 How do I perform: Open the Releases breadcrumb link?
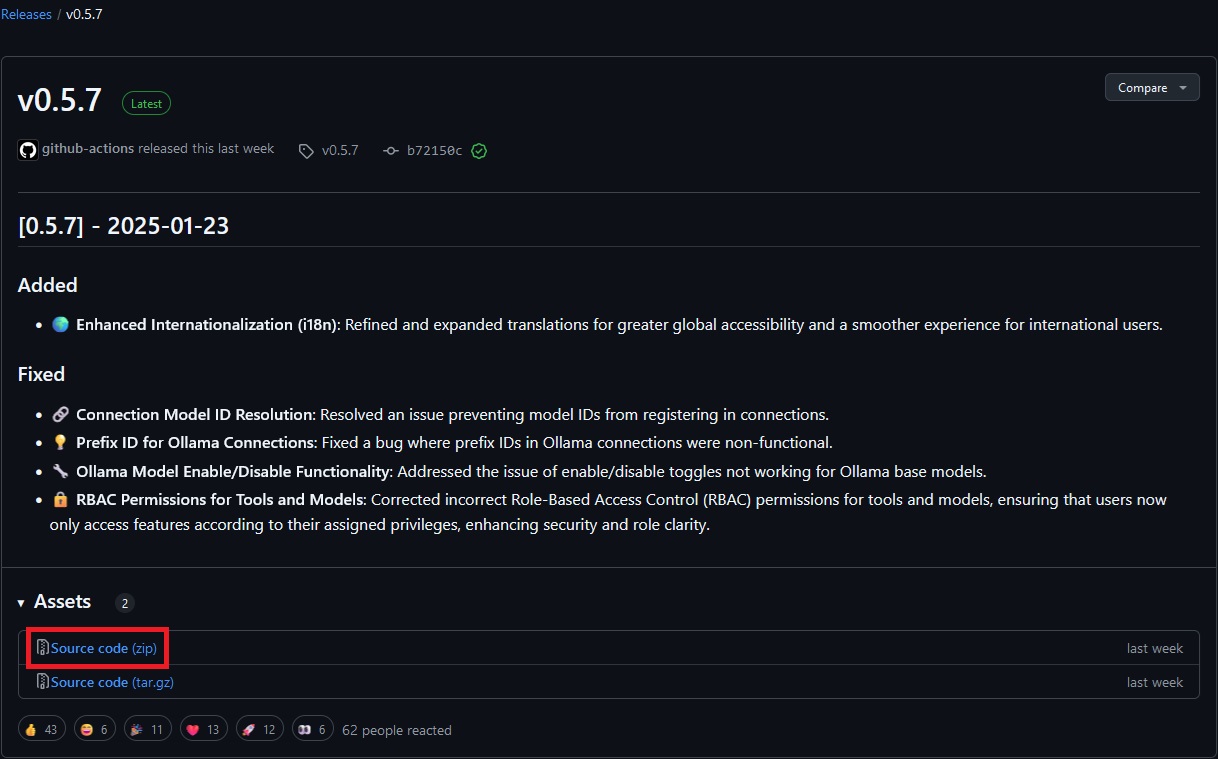tap(26, 15)
